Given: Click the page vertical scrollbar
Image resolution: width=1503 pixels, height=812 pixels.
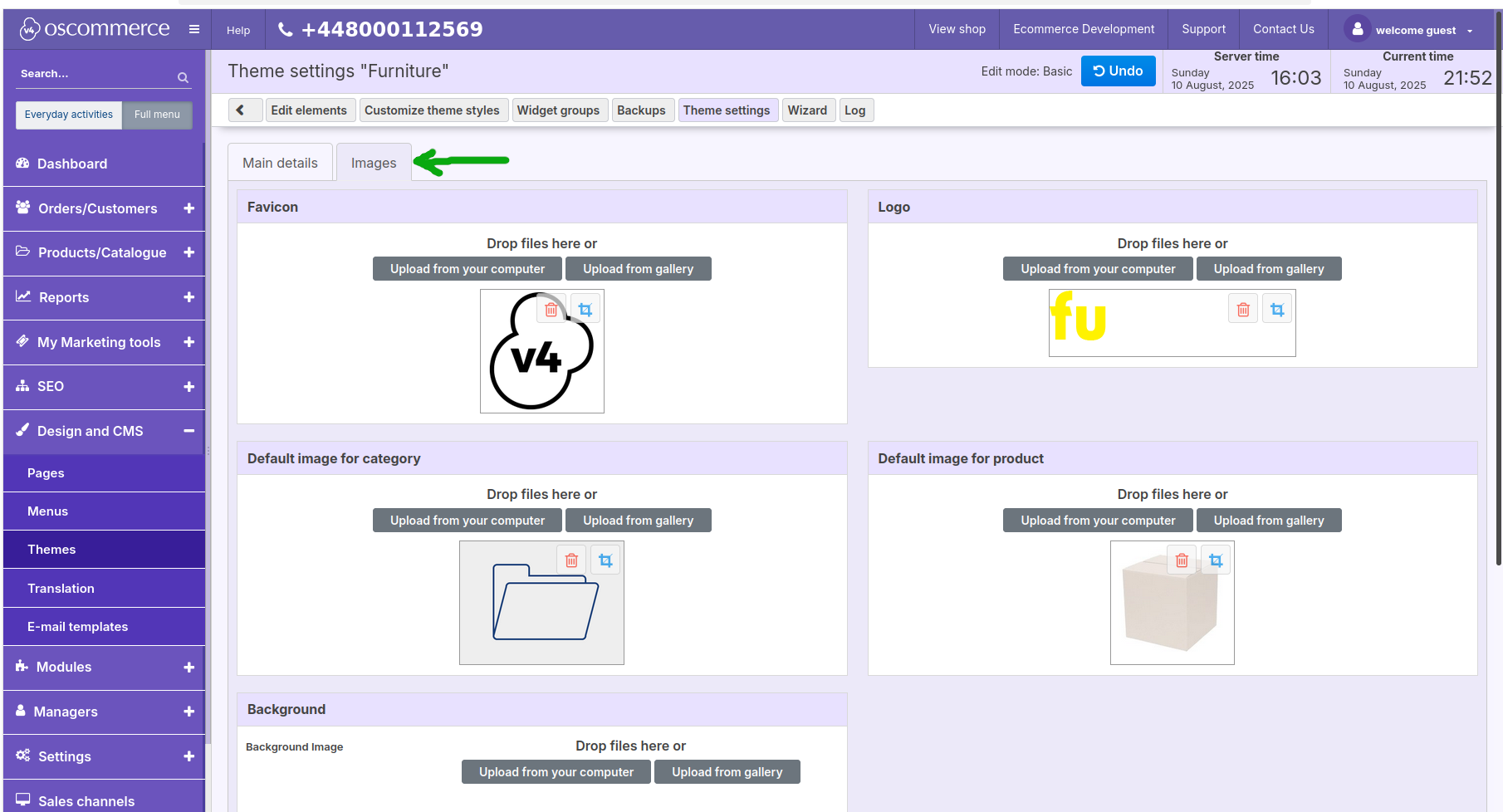Looking at the screenshot, I should coord(1498,291).
